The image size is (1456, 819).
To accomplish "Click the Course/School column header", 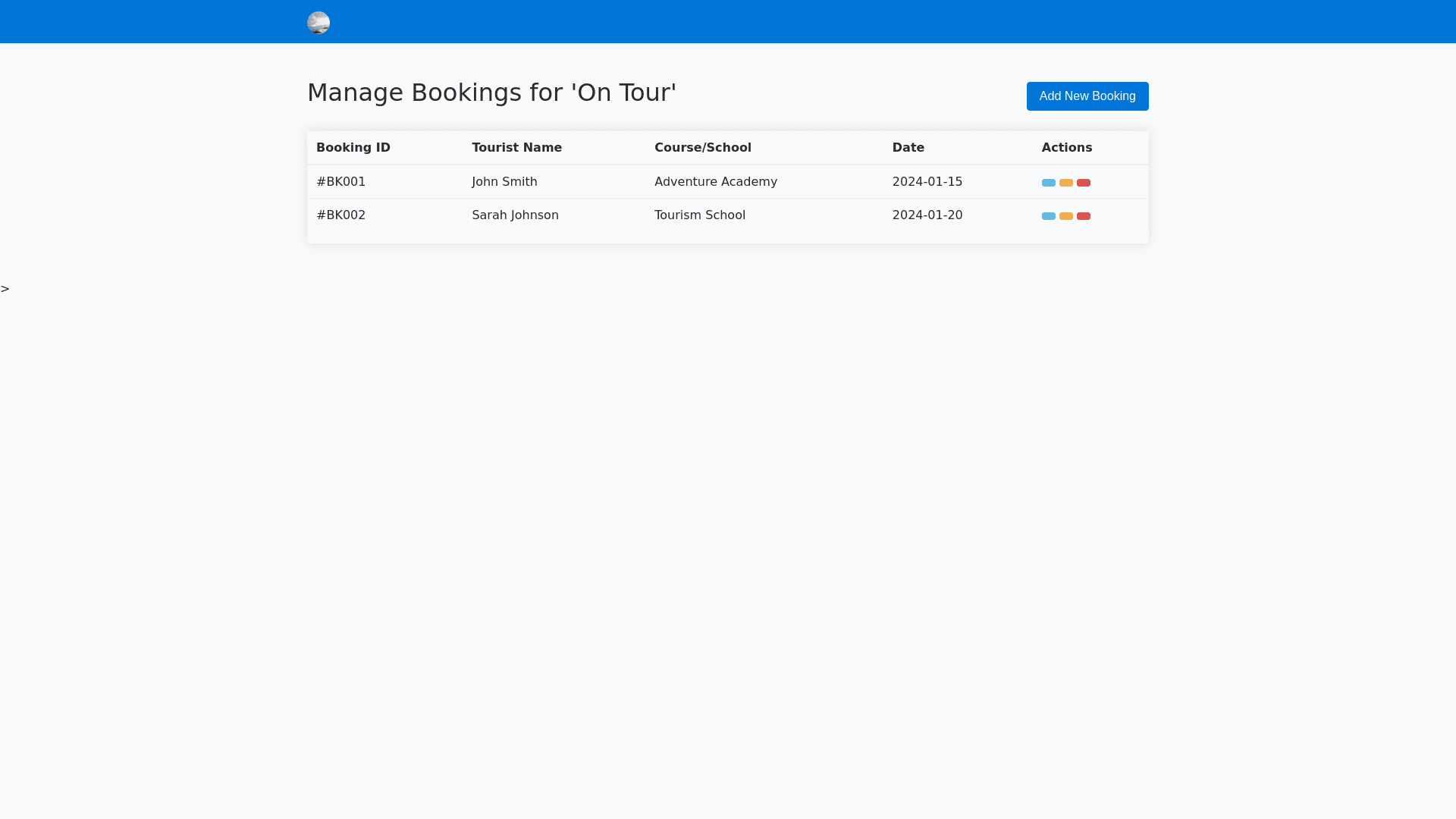I will pyautogui.click(x=702, y=148).
